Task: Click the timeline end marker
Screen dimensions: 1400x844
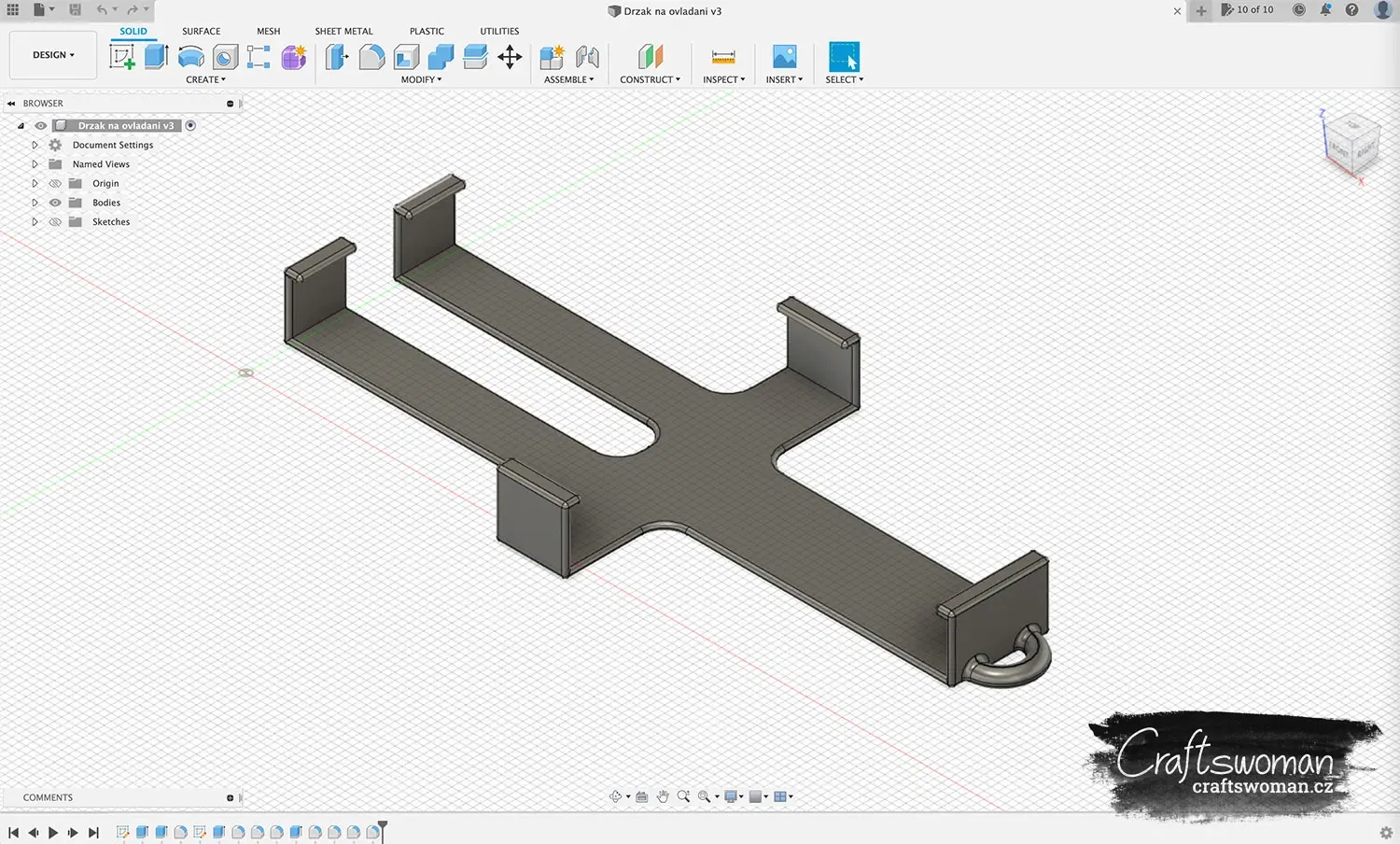Action: point(382,830)
